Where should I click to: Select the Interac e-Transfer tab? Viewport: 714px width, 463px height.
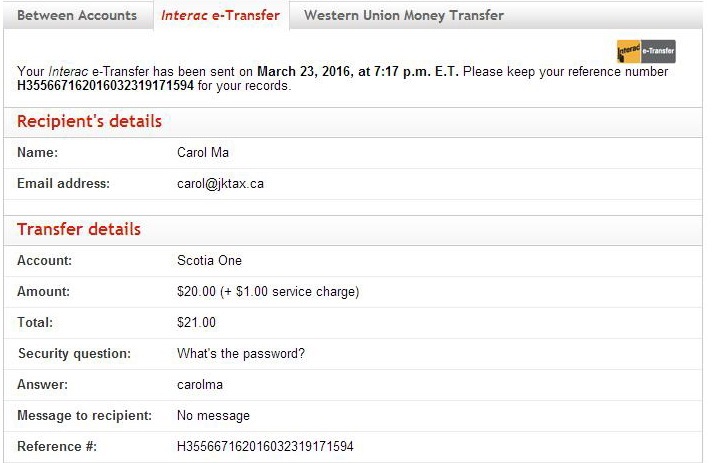(220, 16)
